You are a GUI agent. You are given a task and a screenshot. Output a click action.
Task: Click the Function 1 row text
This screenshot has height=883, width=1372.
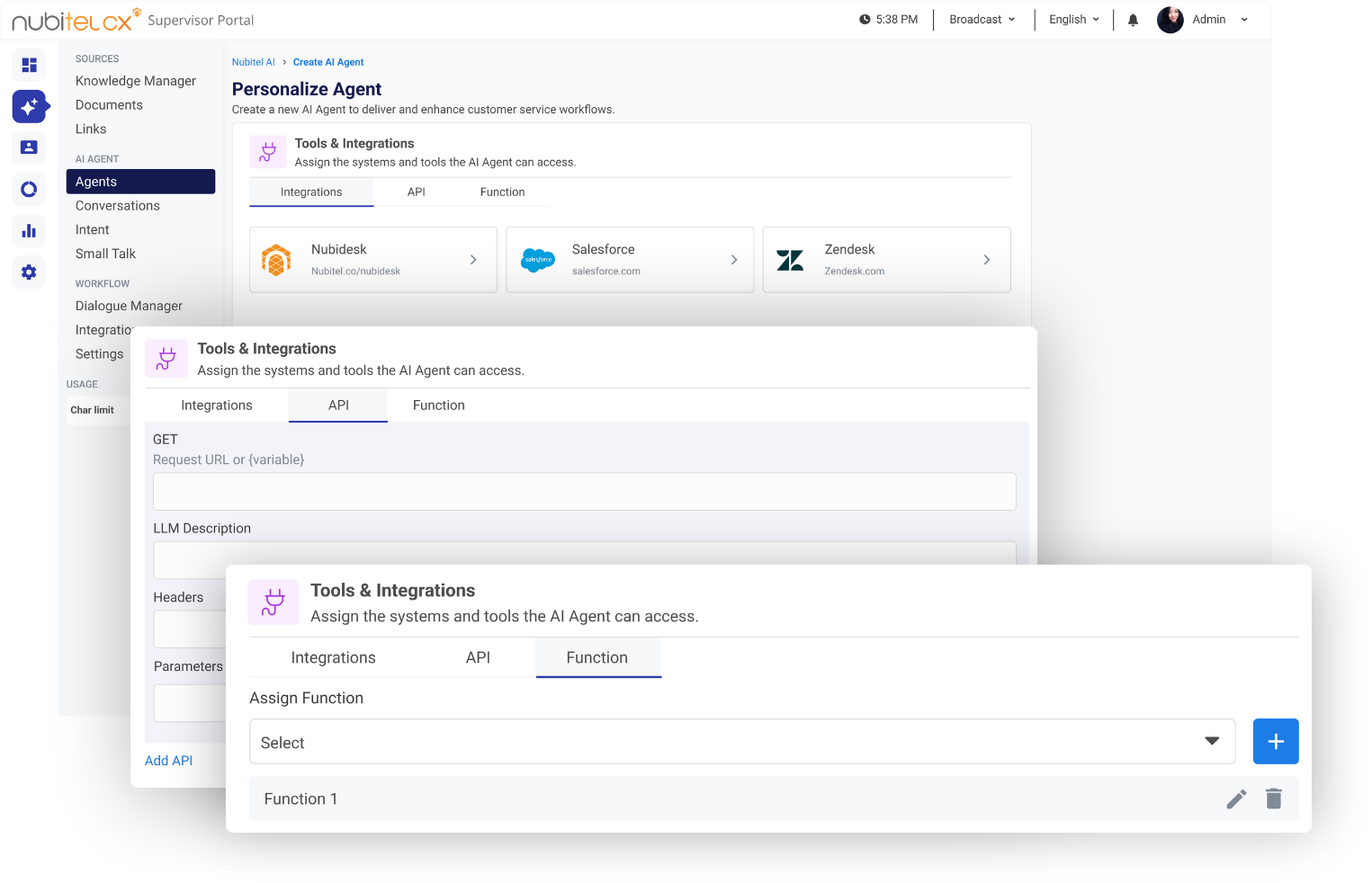click(x=300, y=798)
